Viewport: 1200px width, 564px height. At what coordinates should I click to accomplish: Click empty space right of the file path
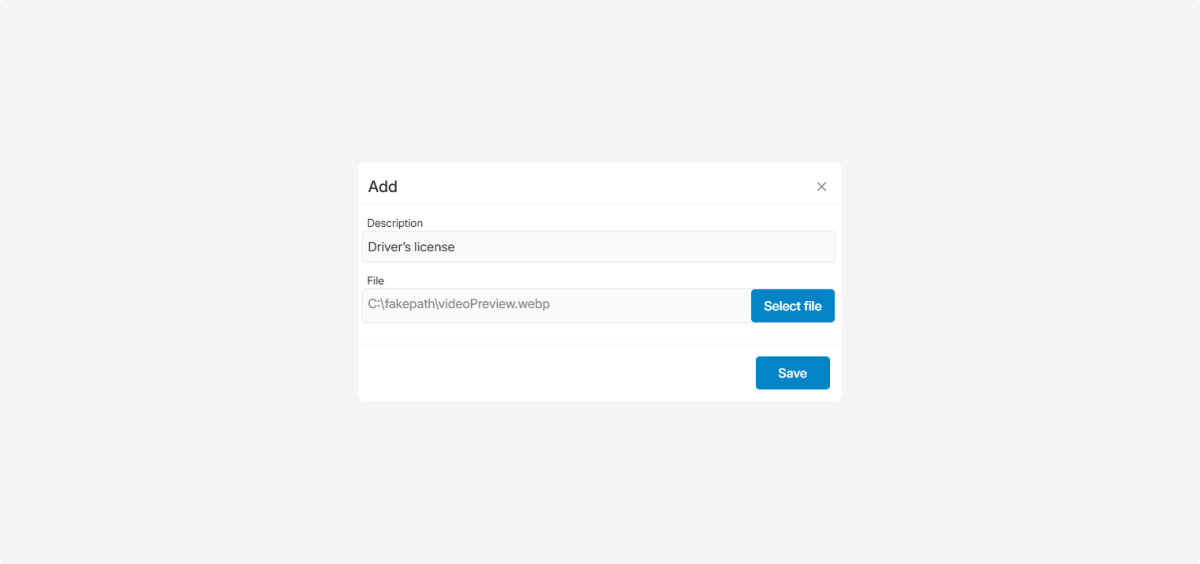click(x=650, y=306)
